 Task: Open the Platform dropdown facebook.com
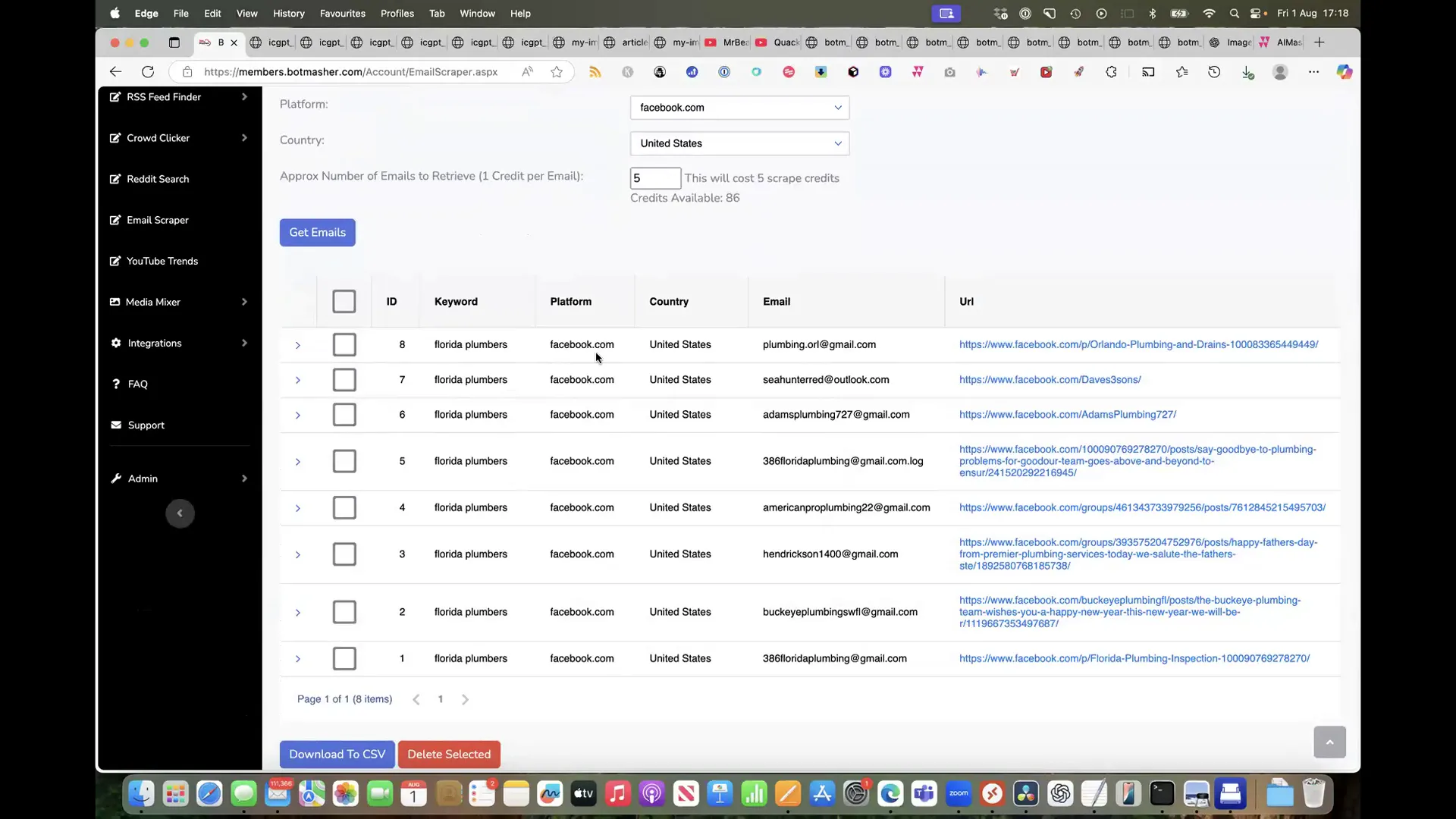[x=739, y=108]
